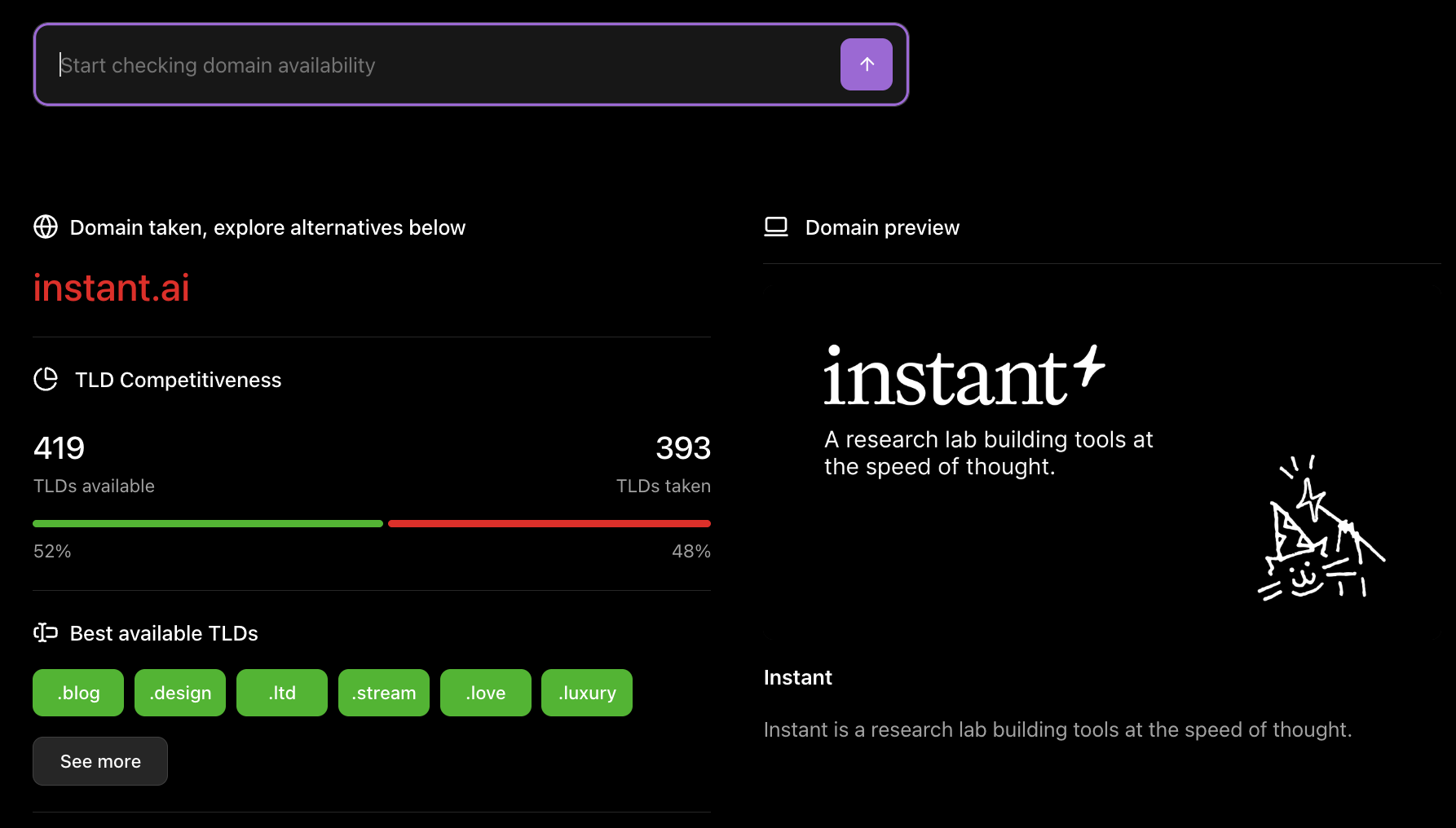Image resolution: width=1456 pixels, height=828 pixels.
Task: Click the laptop icon beside Domain preview
Action: pos(776,227)
